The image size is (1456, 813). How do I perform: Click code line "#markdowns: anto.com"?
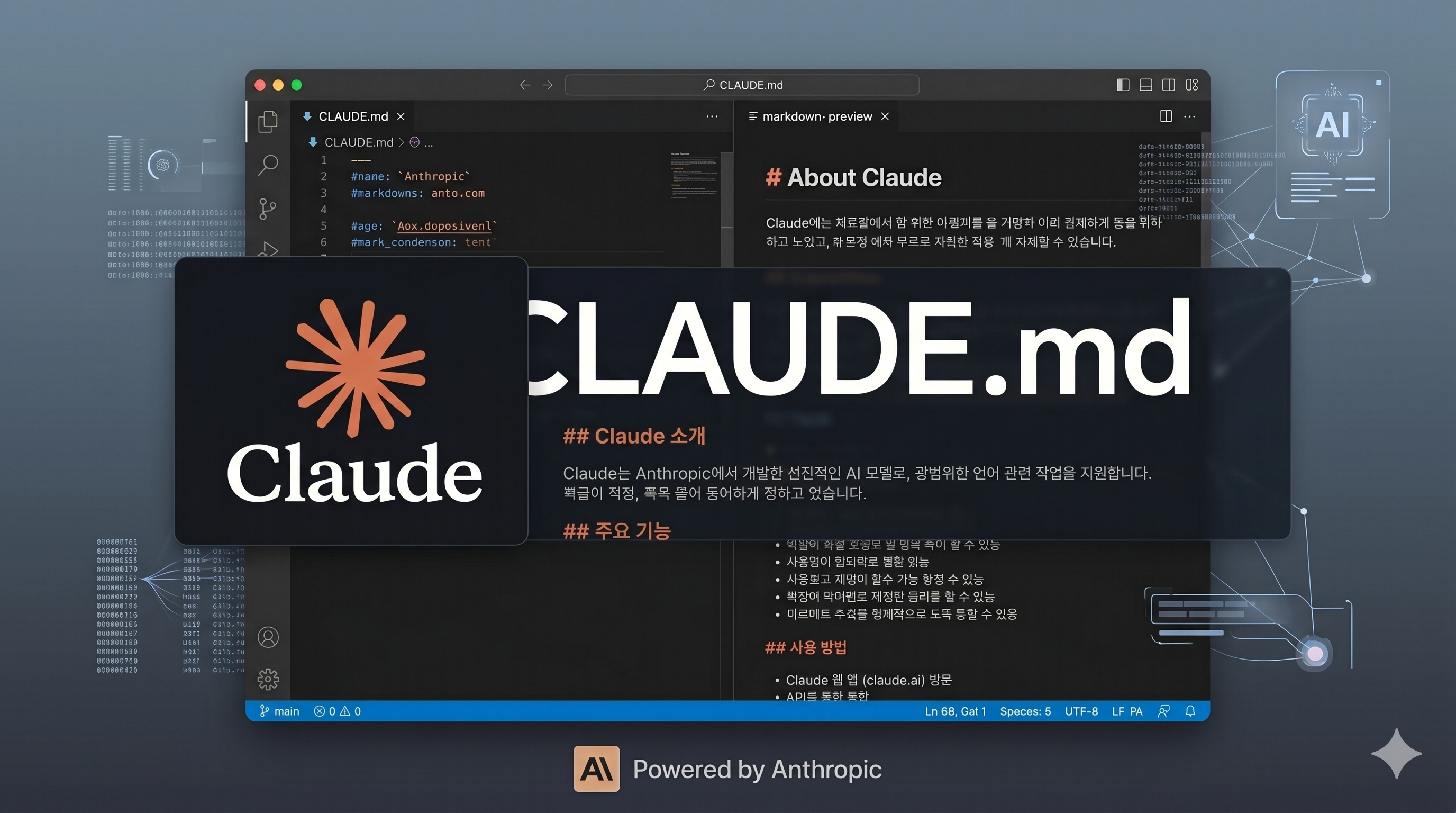tap(417, 193)
